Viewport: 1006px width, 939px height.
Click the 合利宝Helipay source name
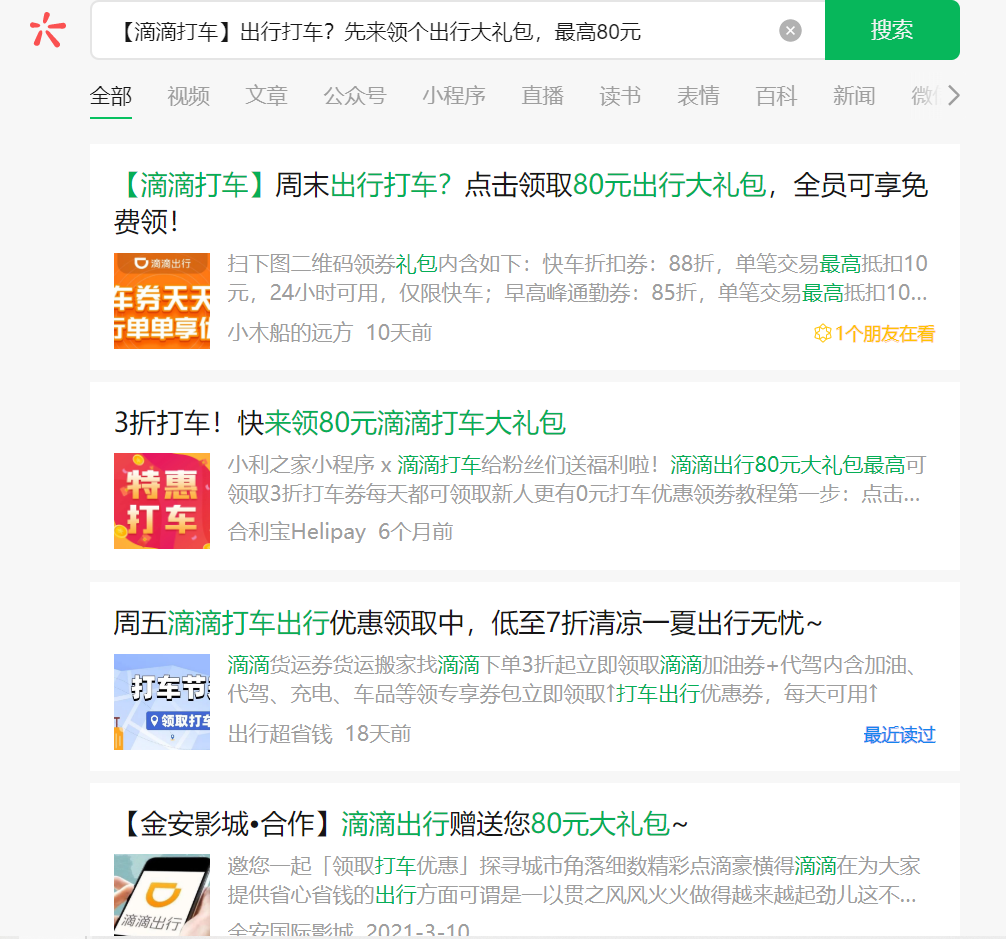[296, 532]
